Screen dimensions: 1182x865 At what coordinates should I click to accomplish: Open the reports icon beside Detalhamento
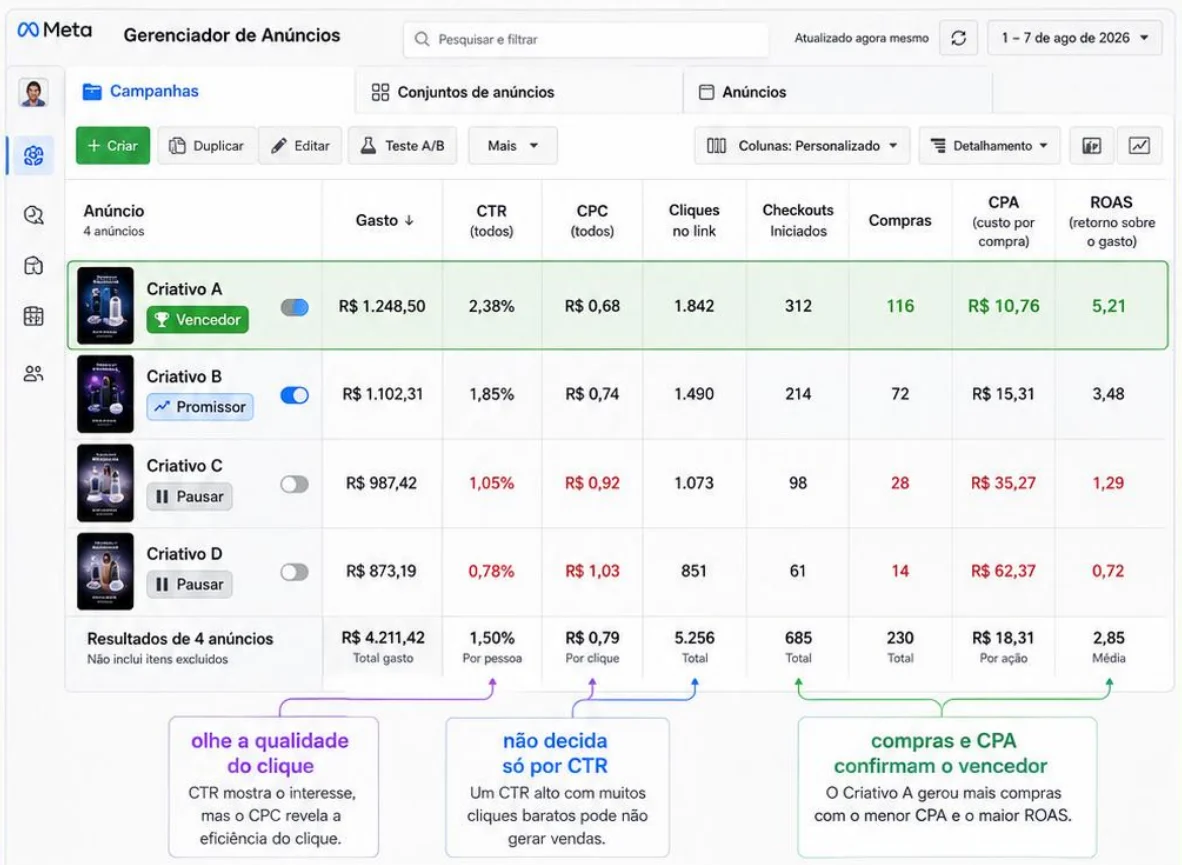point(1092,146)
